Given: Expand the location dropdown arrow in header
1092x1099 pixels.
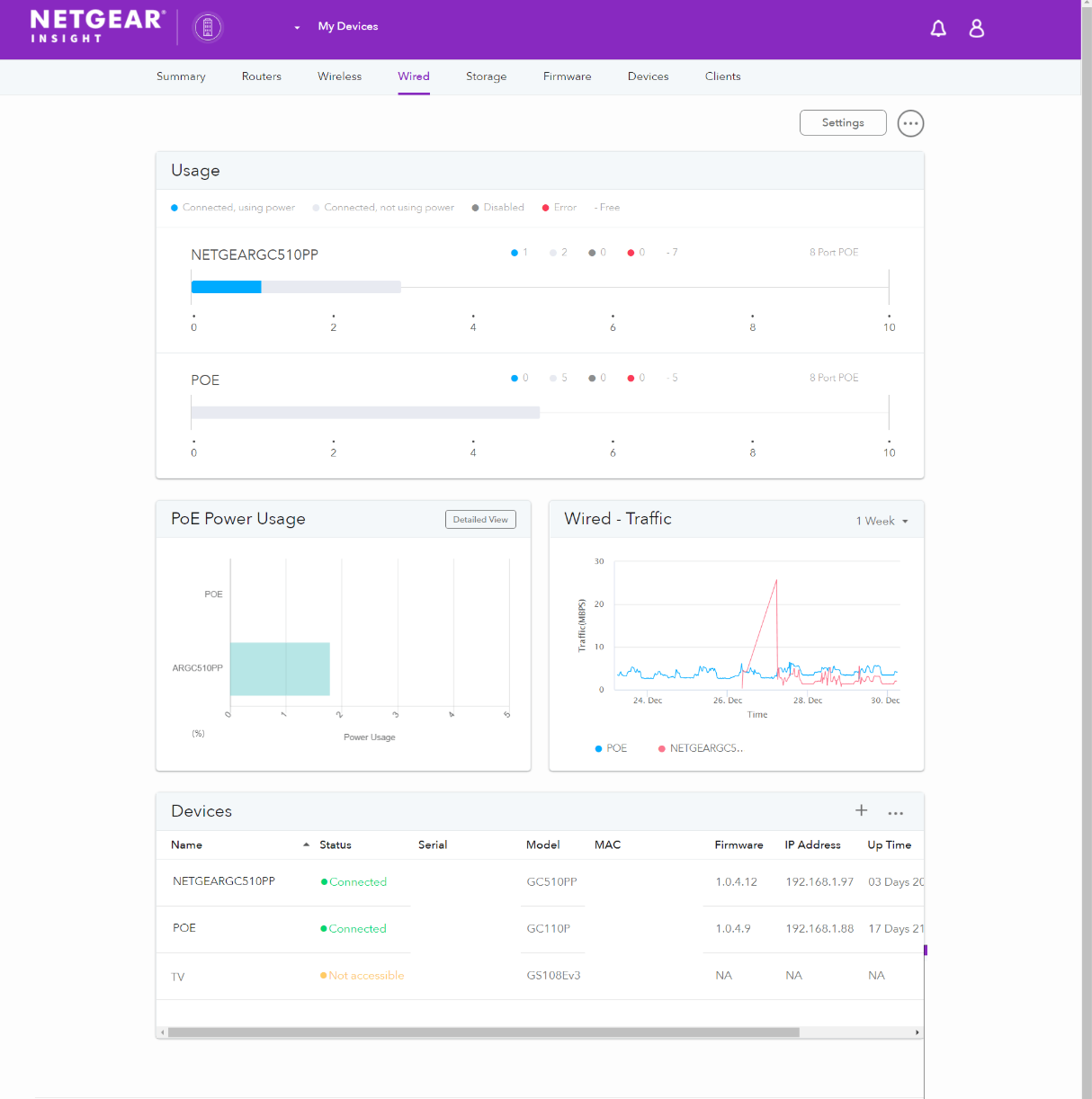Looking at the screenshot, I should point(297,28).
